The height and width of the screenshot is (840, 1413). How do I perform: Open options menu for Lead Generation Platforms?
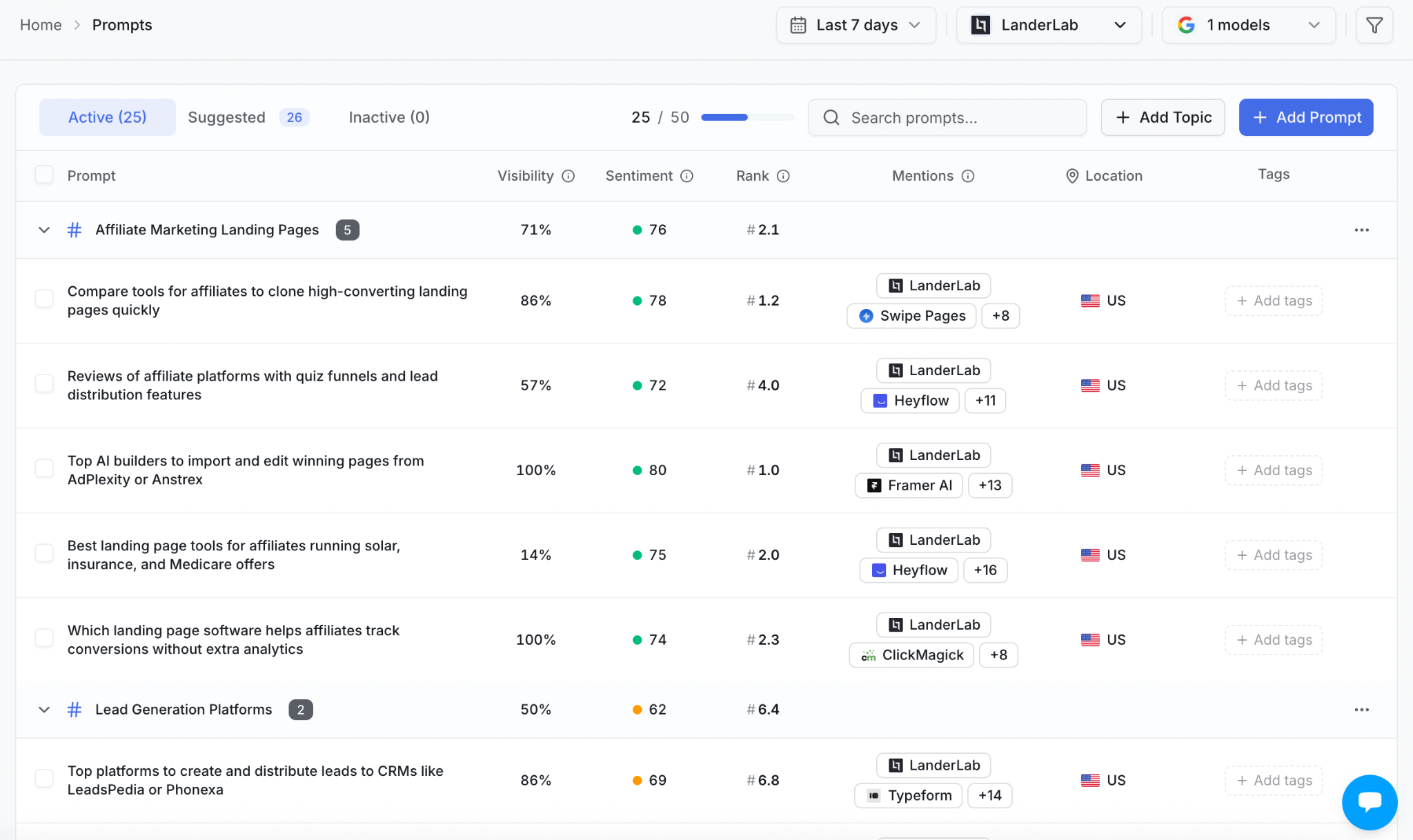point(1361,710)
